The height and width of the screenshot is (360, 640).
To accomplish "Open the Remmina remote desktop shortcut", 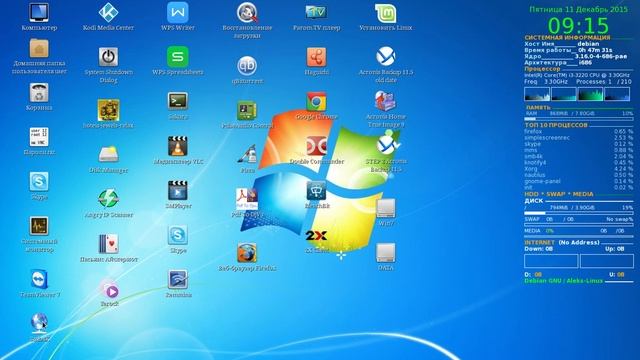I will point(178,280).
